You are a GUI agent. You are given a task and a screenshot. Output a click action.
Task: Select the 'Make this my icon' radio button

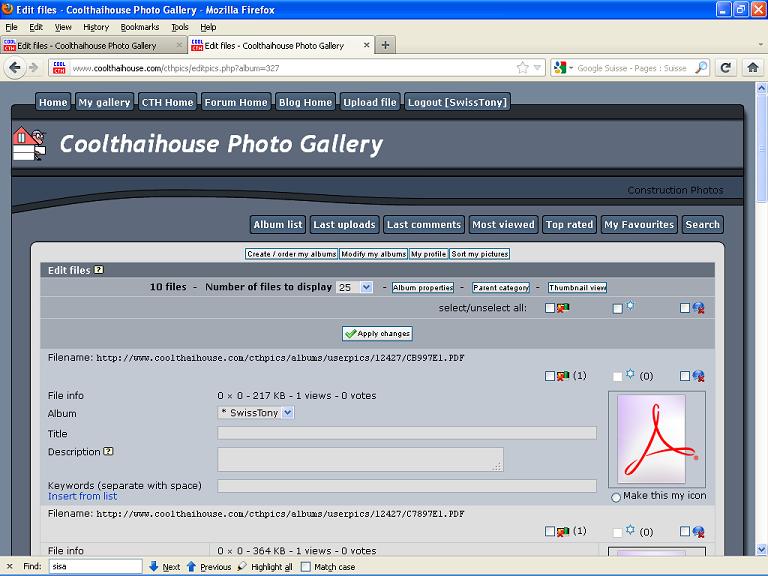[615, 497]
